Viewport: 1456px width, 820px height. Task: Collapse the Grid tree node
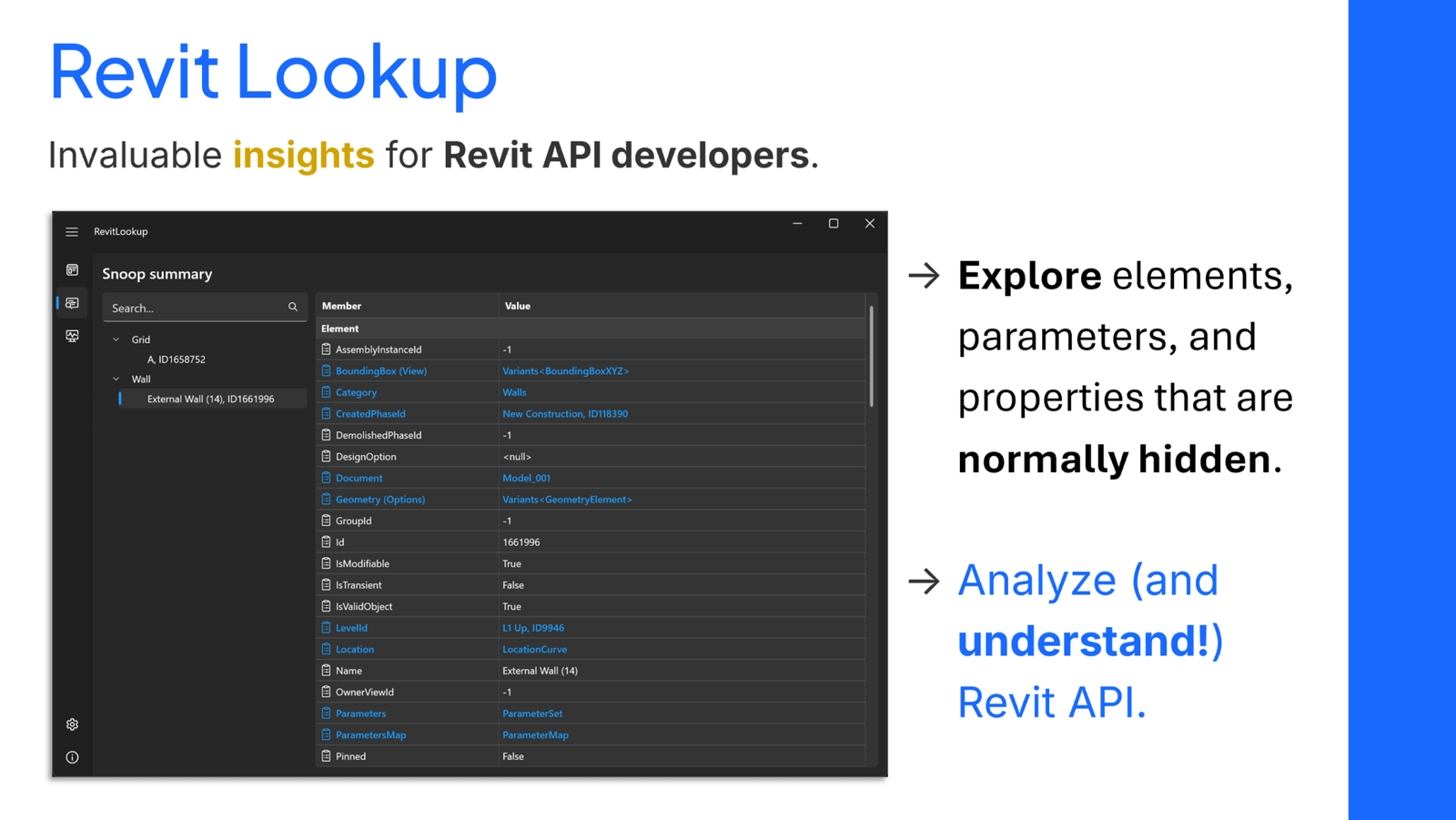(x=116, y=339)
